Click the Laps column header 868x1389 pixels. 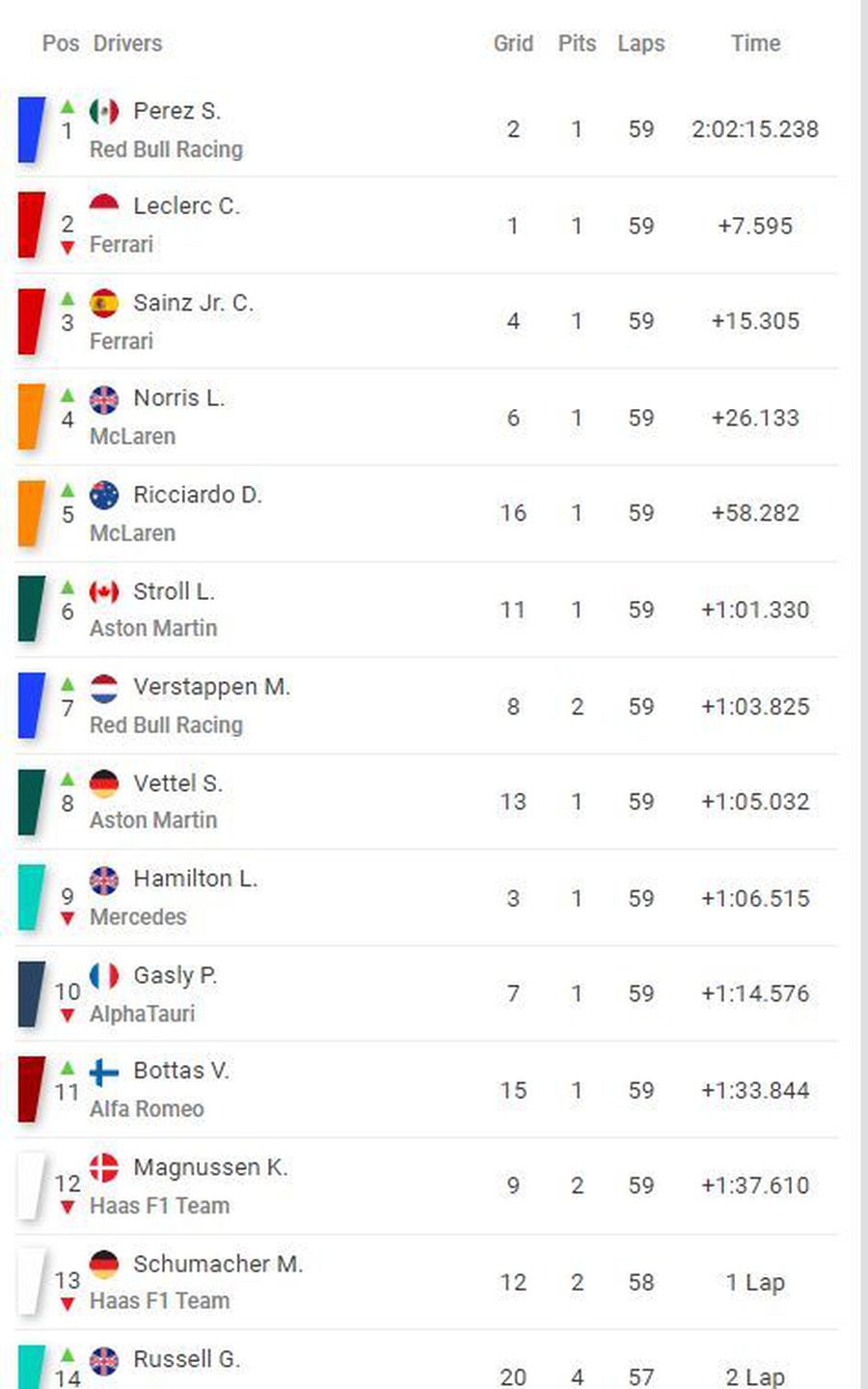click(641, 43)
